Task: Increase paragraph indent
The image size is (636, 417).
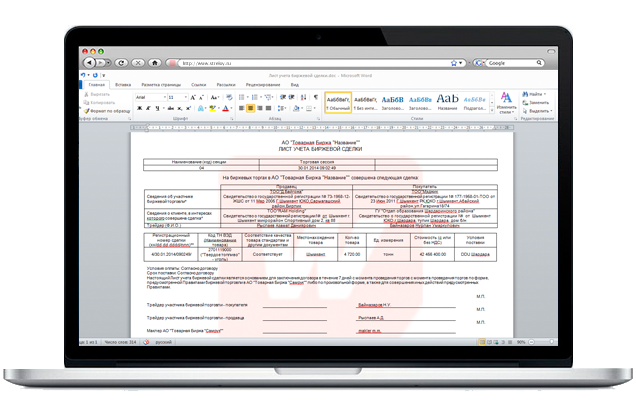Action: pyautogui.click(x=291, y=97)
